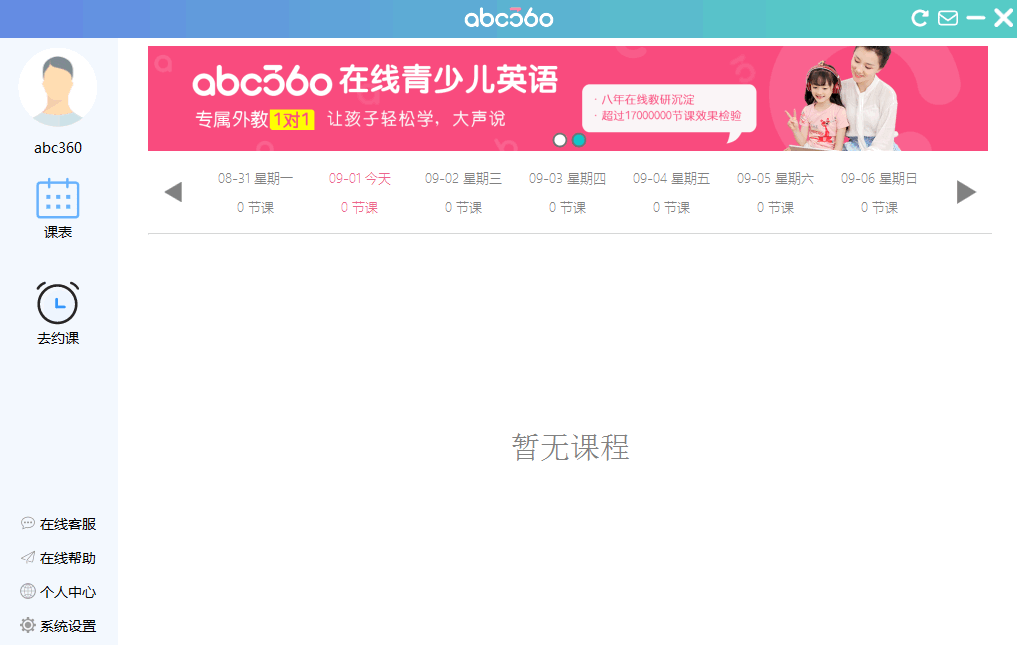
Task: Open the mail envelope icon
Action: [x=948, y=18]
